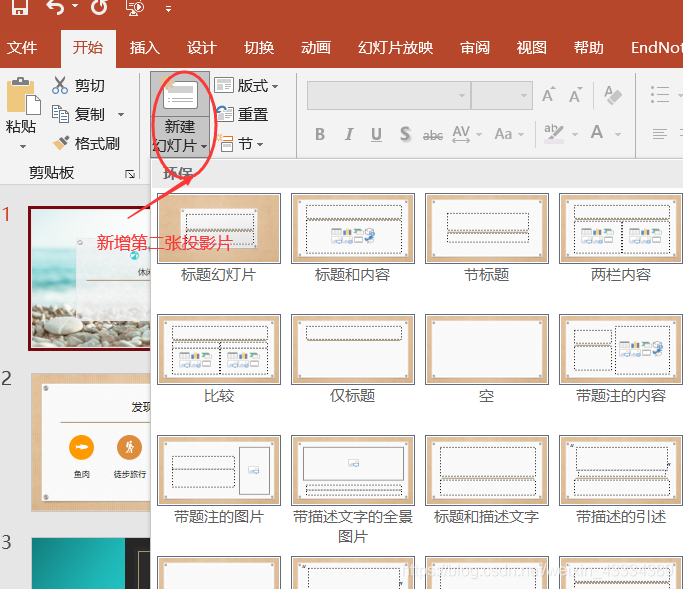Click the text highlight color button
The image size is (683, 589).
(554, 133)
